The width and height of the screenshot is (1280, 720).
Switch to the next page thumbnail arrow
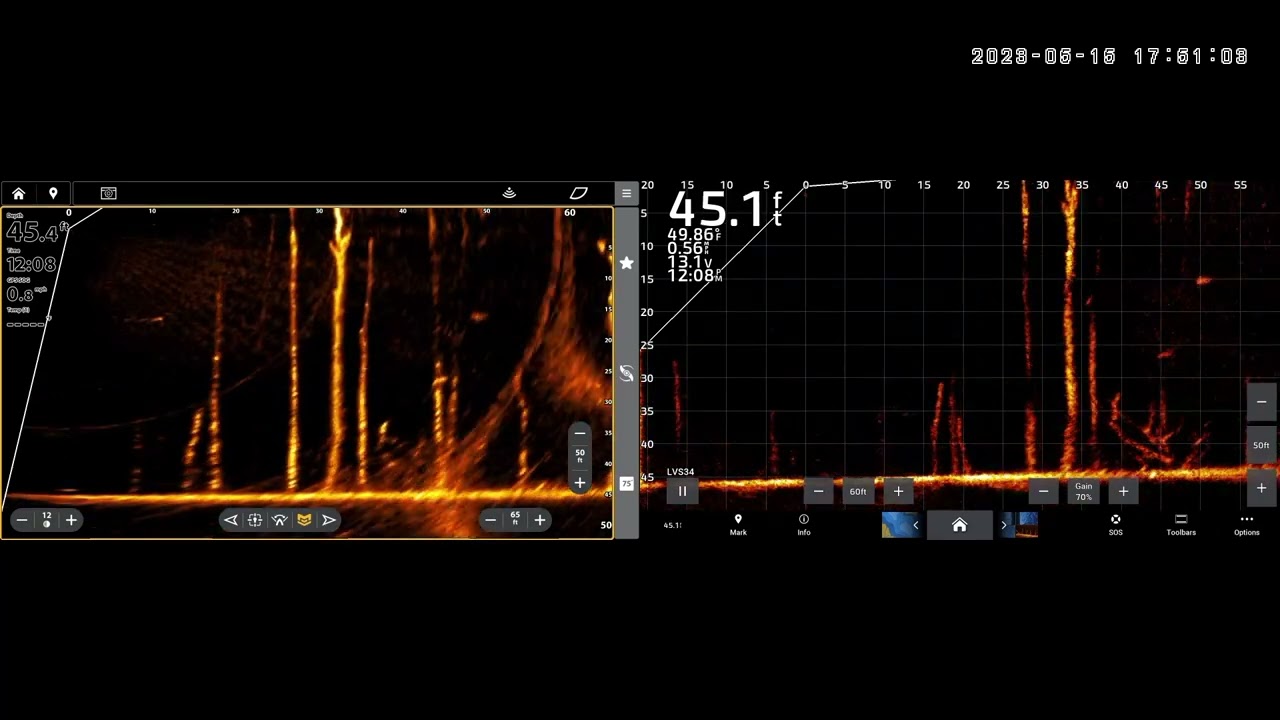(1003, 525)
